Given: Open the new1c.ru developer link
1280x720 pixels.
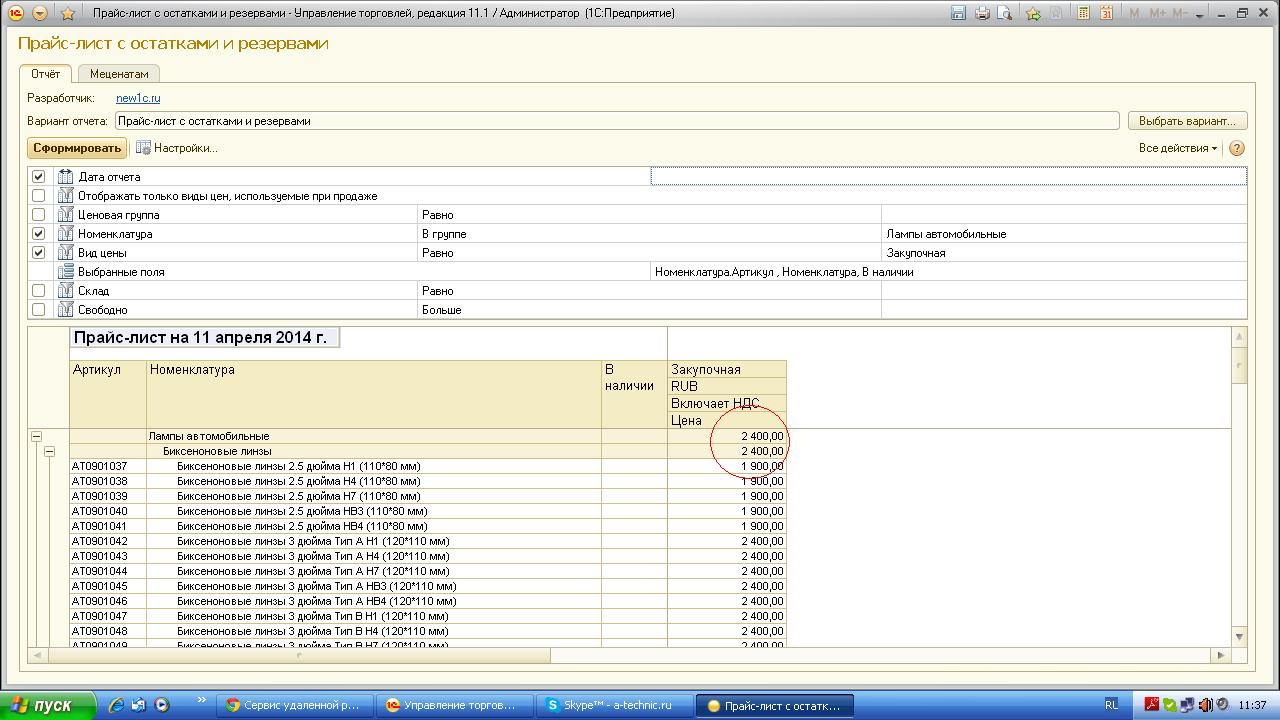Looking at the screenshot, I should 138,98.
